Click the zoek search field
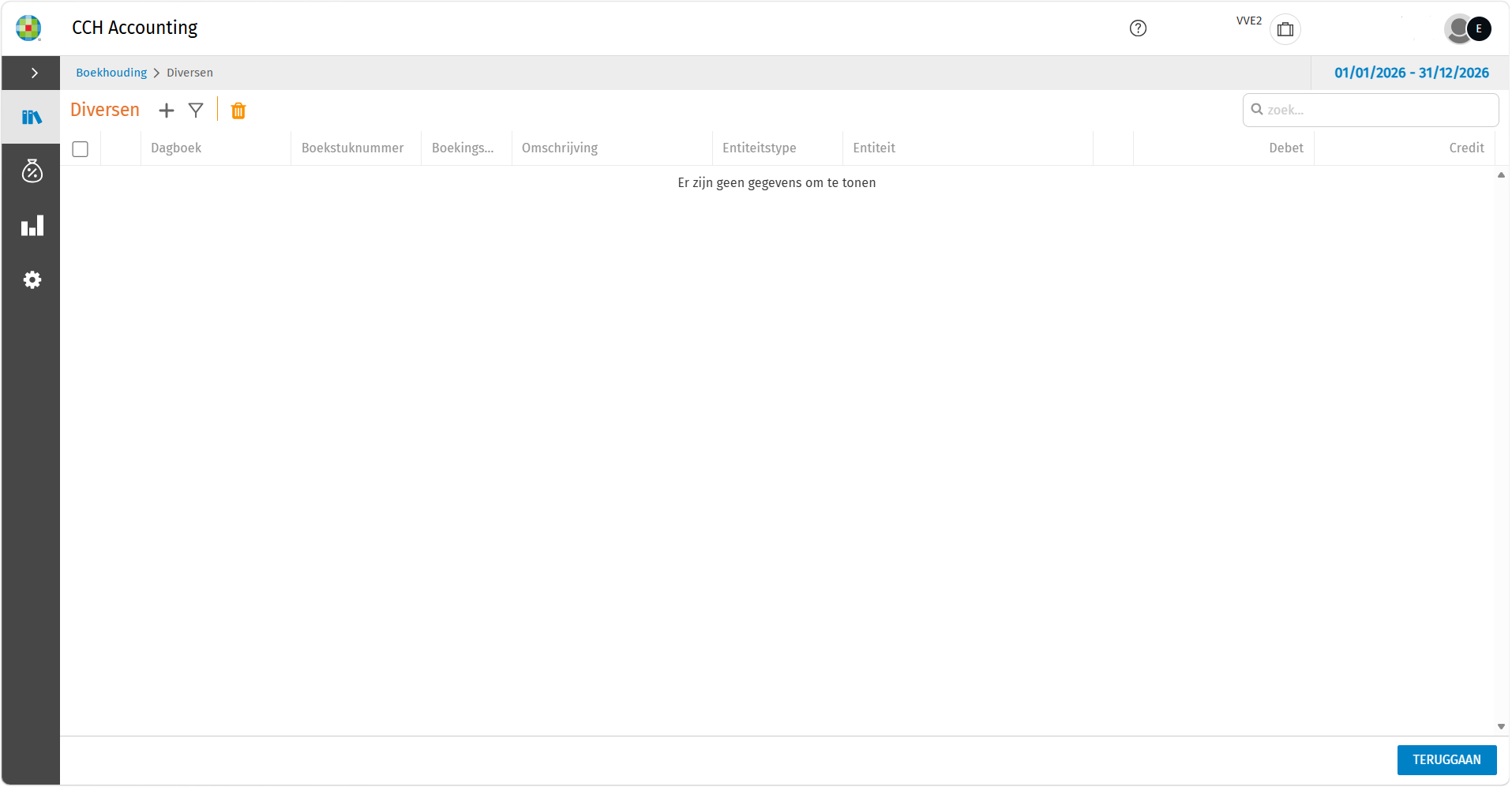The height and width of the screenshot is (787, 1512). (1371, 110)
